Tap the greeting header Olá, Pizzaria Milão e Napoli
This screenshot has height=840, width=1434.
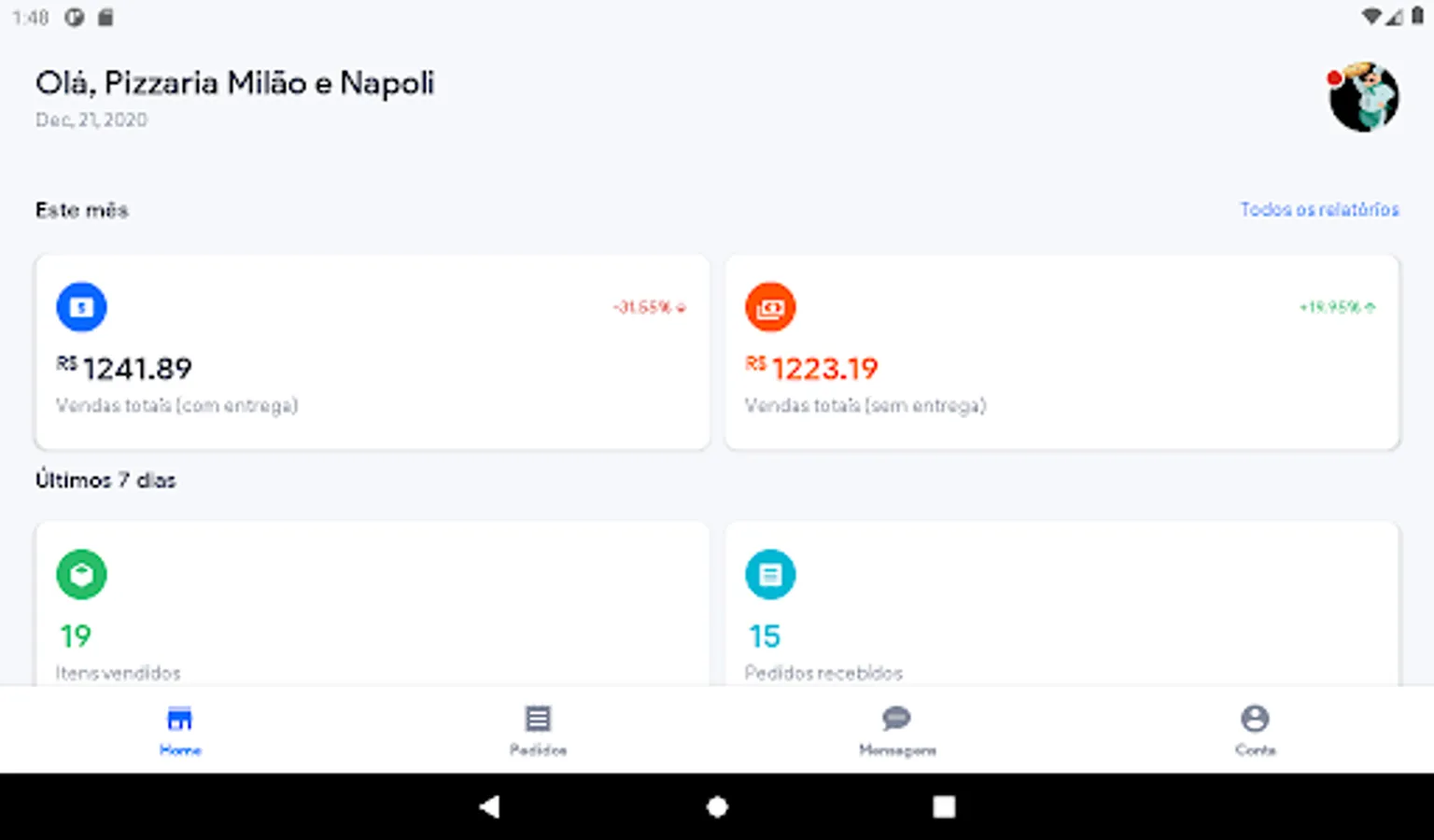coord(235,83)
